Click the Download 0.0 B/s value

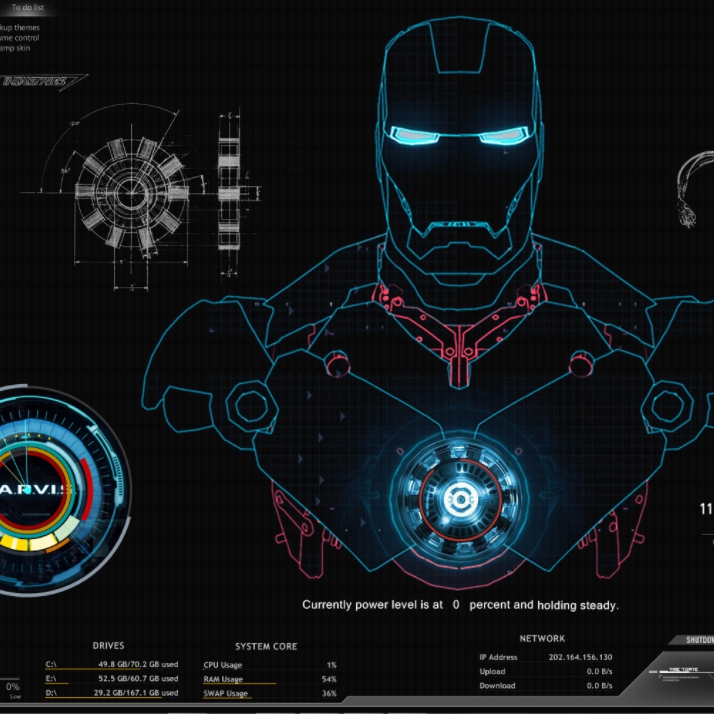(599, 686)
